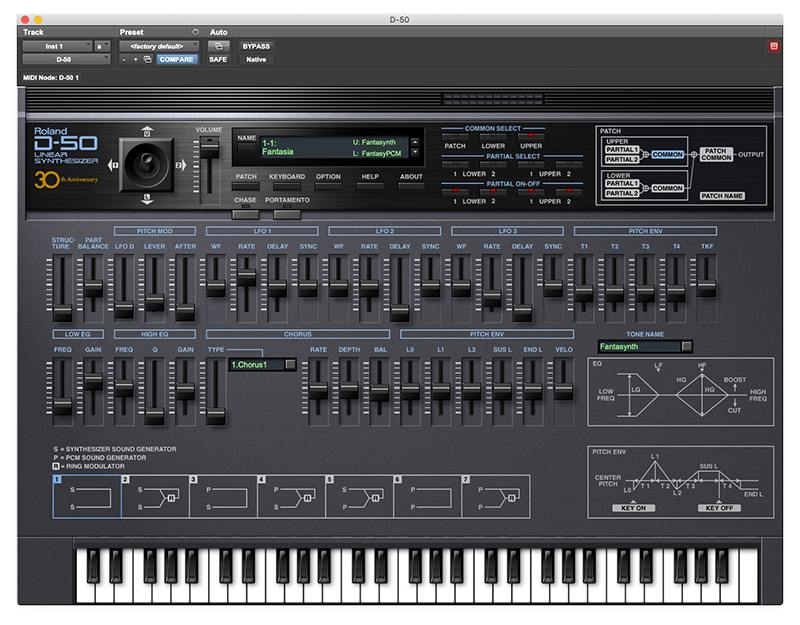800x625 pixels.
Task: Click the joystick up arrow
Action: point(147,132)
